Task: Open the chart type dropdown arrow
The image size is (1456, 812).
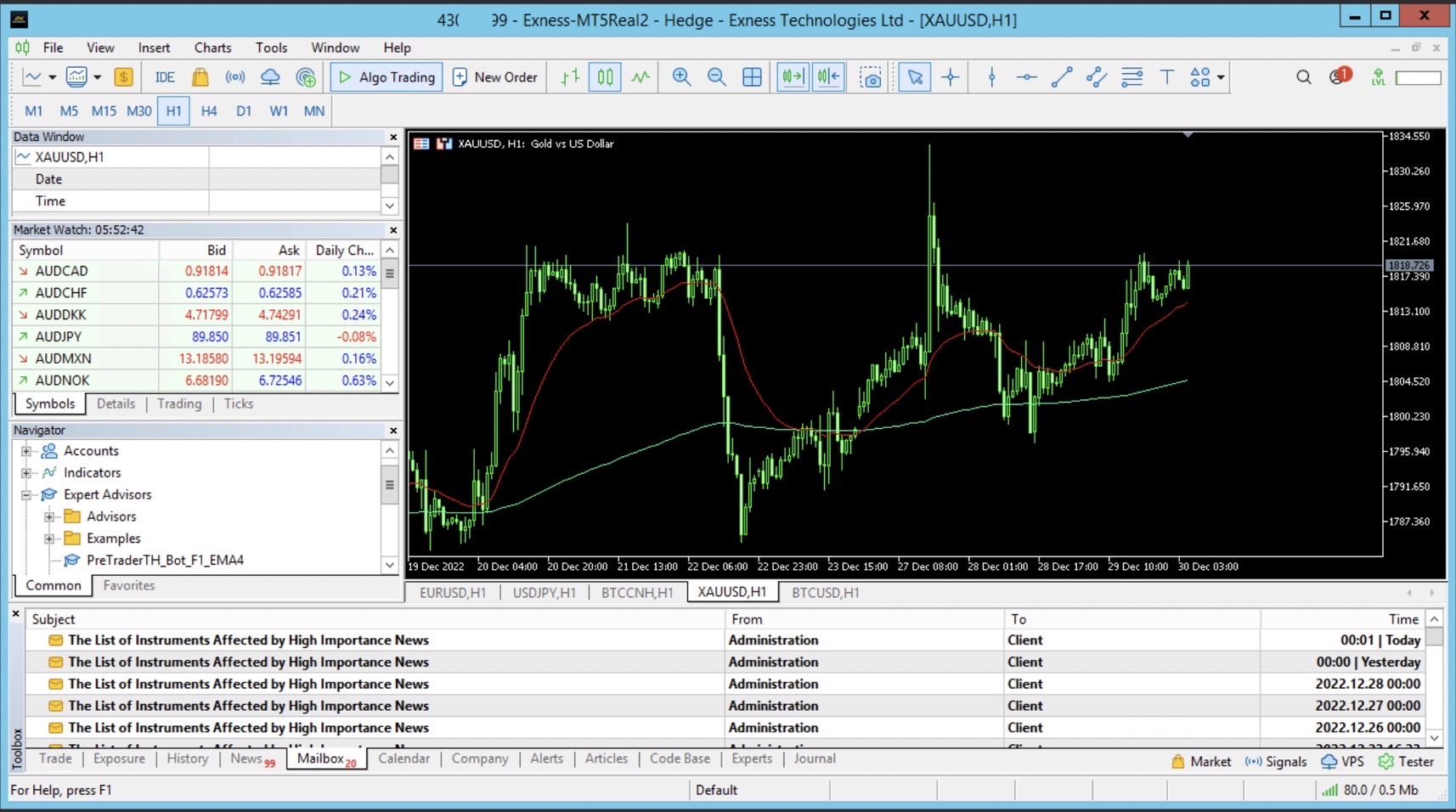Action: [52, 77]
